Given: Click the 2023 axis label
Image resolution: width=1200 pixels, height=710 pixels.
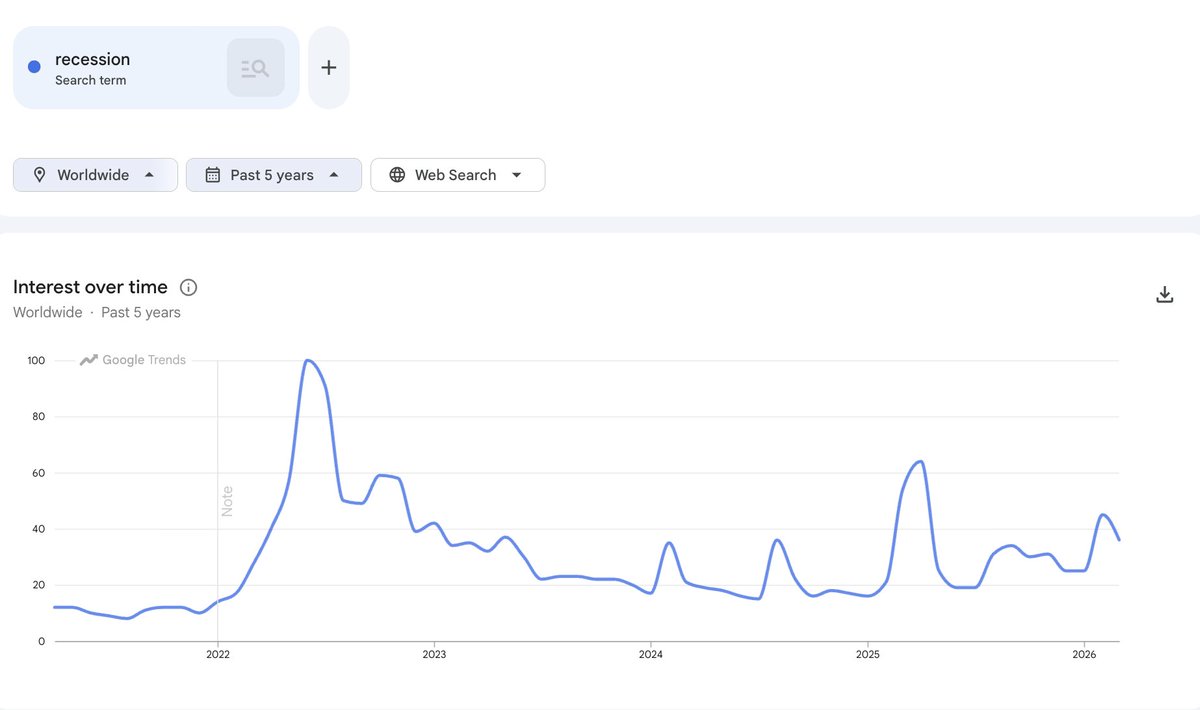Looking at the screenshot, I should pyautogui.click(x=434, y=655).
